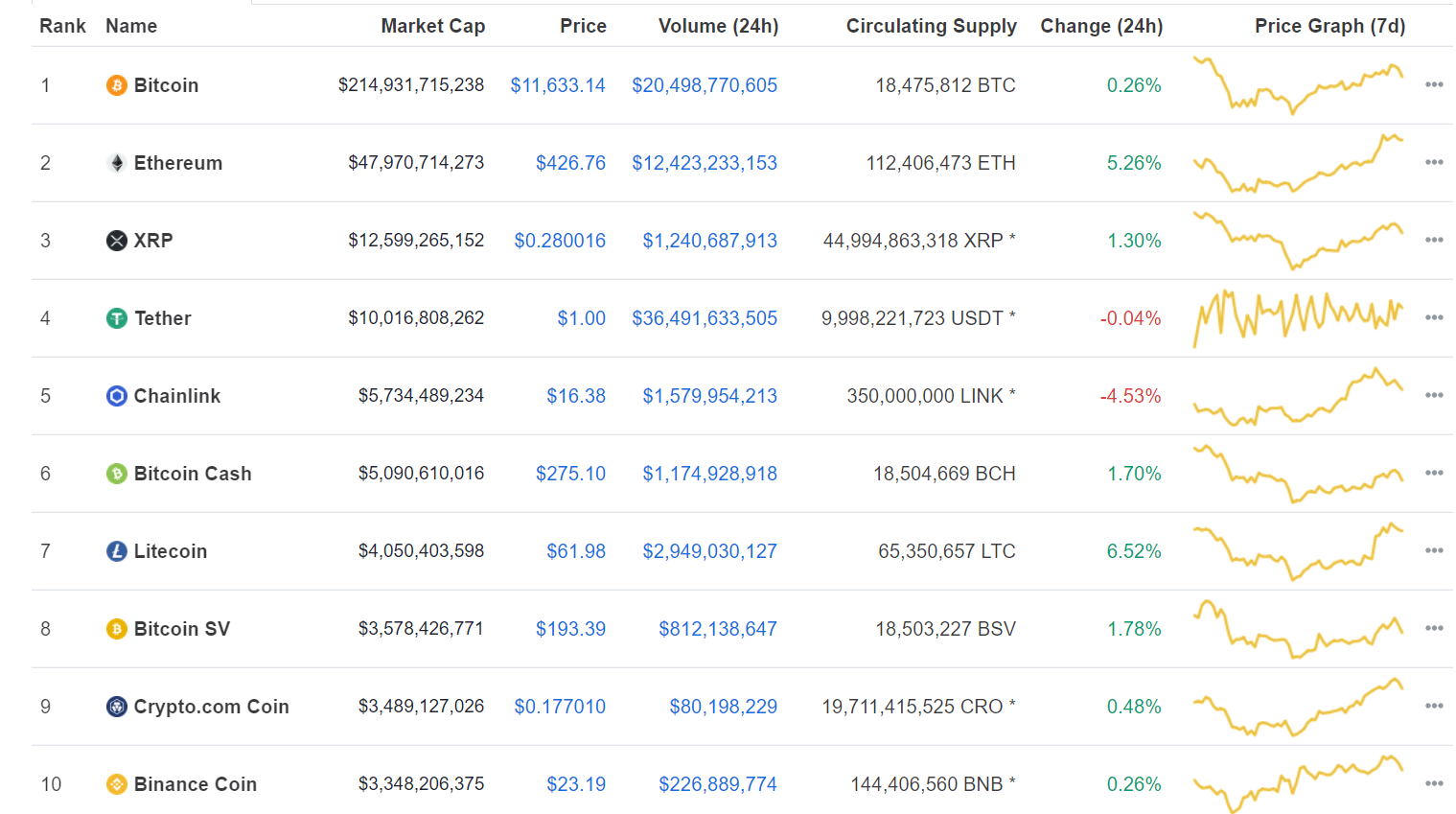Click the Binance Coin logo icon
Screen dimensions: 1456x814
pos(116,784)
